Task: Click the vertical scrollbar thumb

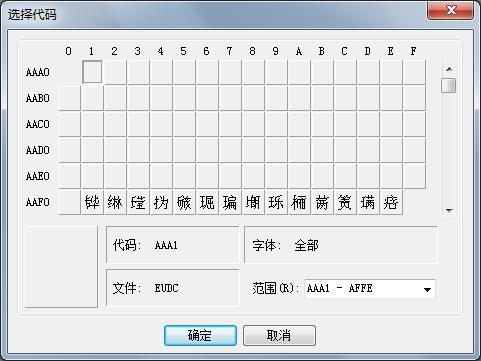Action: pos(449,85)
